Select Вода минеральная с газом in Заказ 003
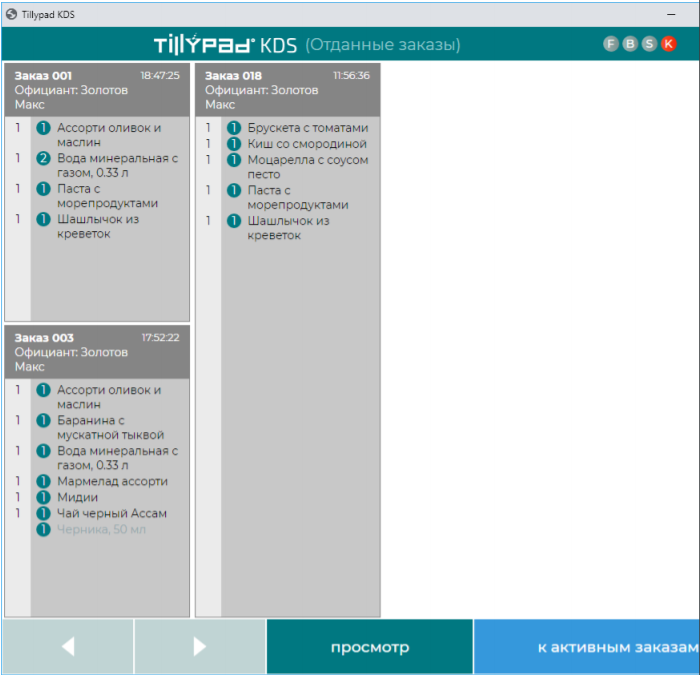Screen dimensions: 700x675 pos(117,458)
